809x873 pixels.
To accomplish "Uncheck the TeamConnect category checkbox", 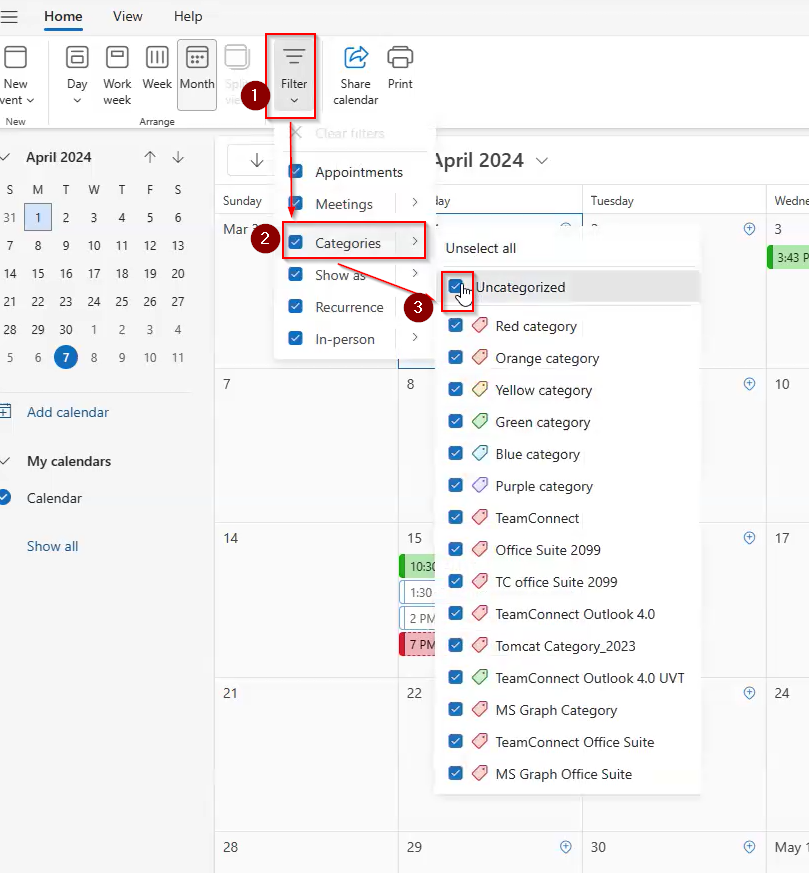I will click(455, 517).
